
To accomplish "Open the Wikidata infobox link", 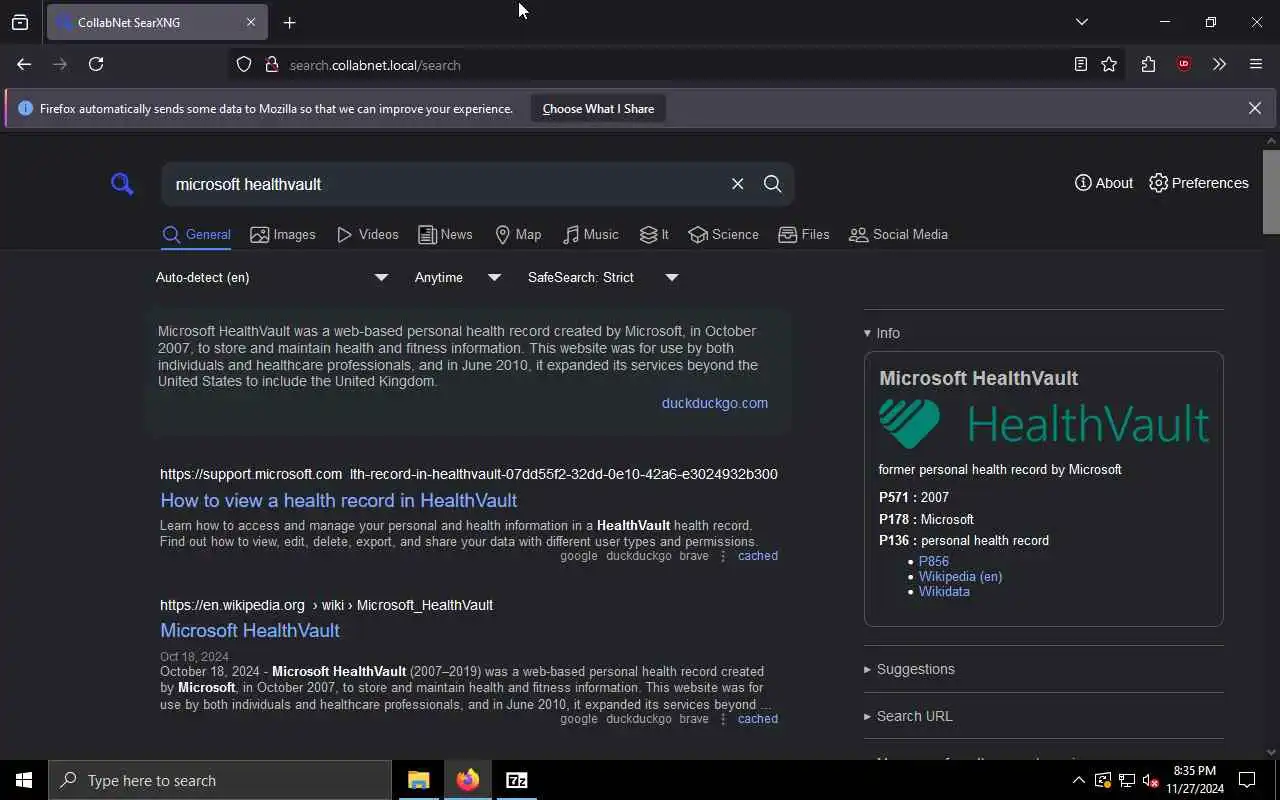I will [x=944, y=591].
